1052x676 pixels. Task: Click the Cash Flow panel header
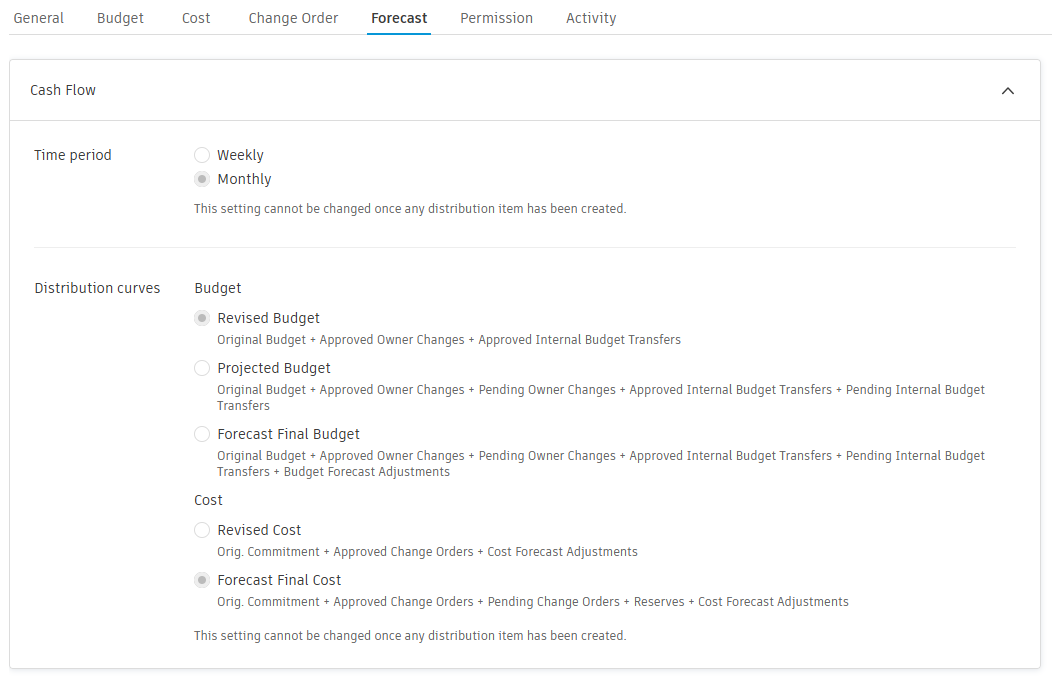tap(63, 90)
